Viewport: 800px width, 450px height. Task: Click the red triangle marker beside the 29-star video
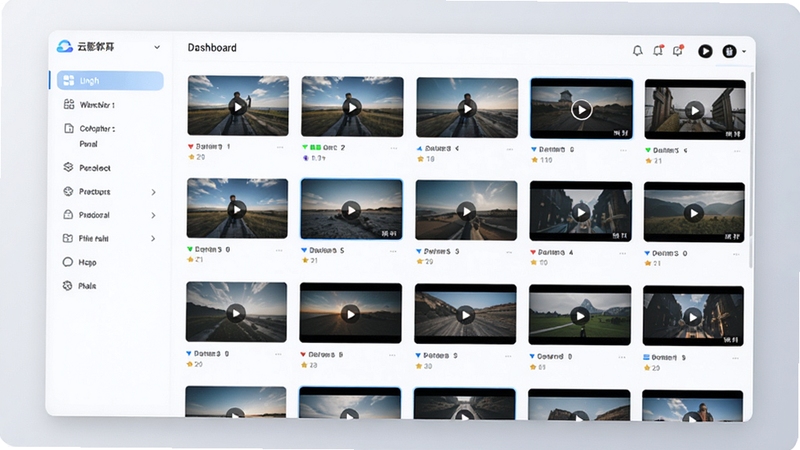pyautogui.click(x=191, y=146)
